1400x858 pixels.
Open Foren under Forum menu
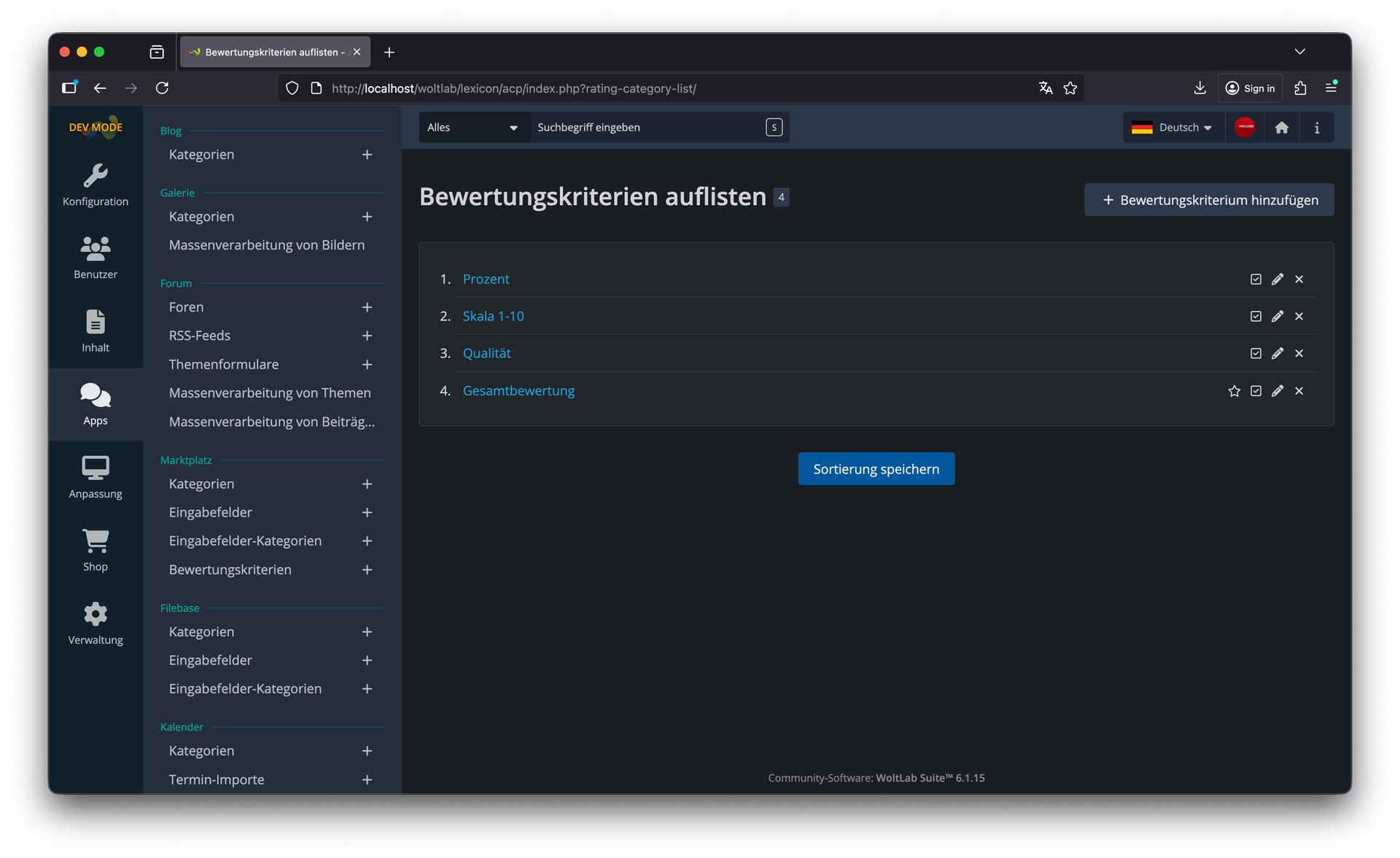point(186,307)
